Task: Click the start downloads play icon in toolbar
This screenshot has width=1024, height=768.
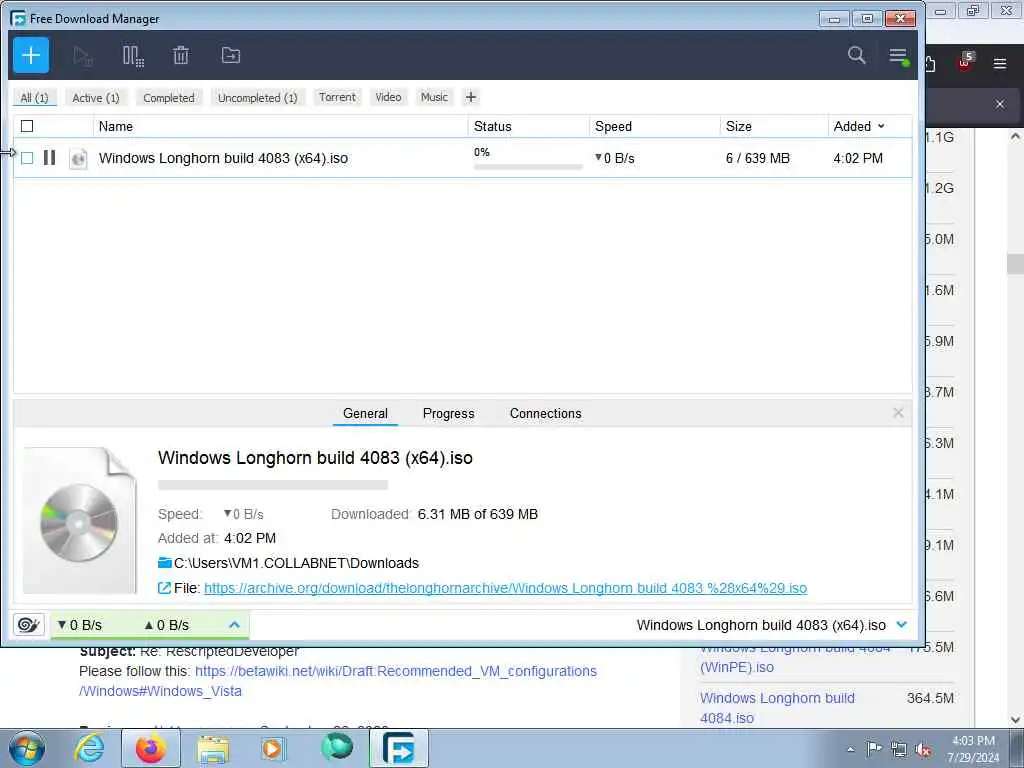Action: [x=82, y=56]
